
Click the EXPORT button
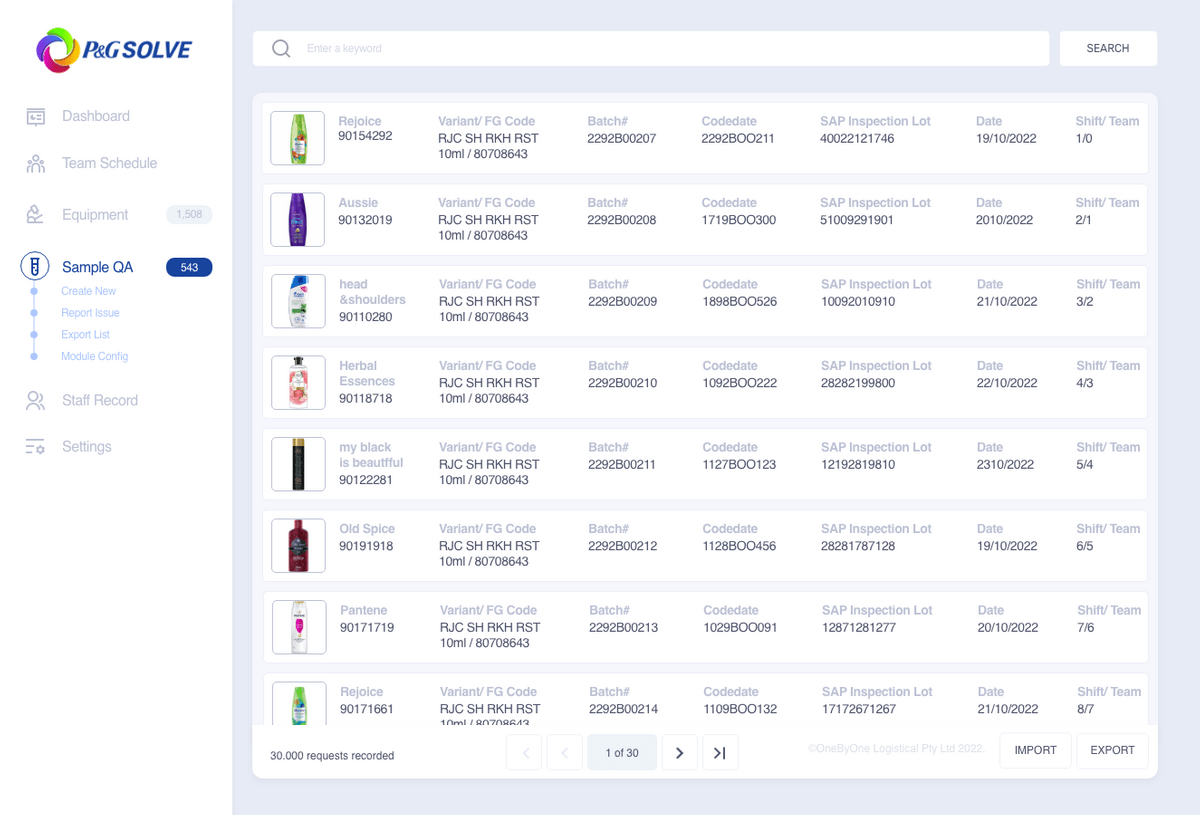tap(1112, 751)
